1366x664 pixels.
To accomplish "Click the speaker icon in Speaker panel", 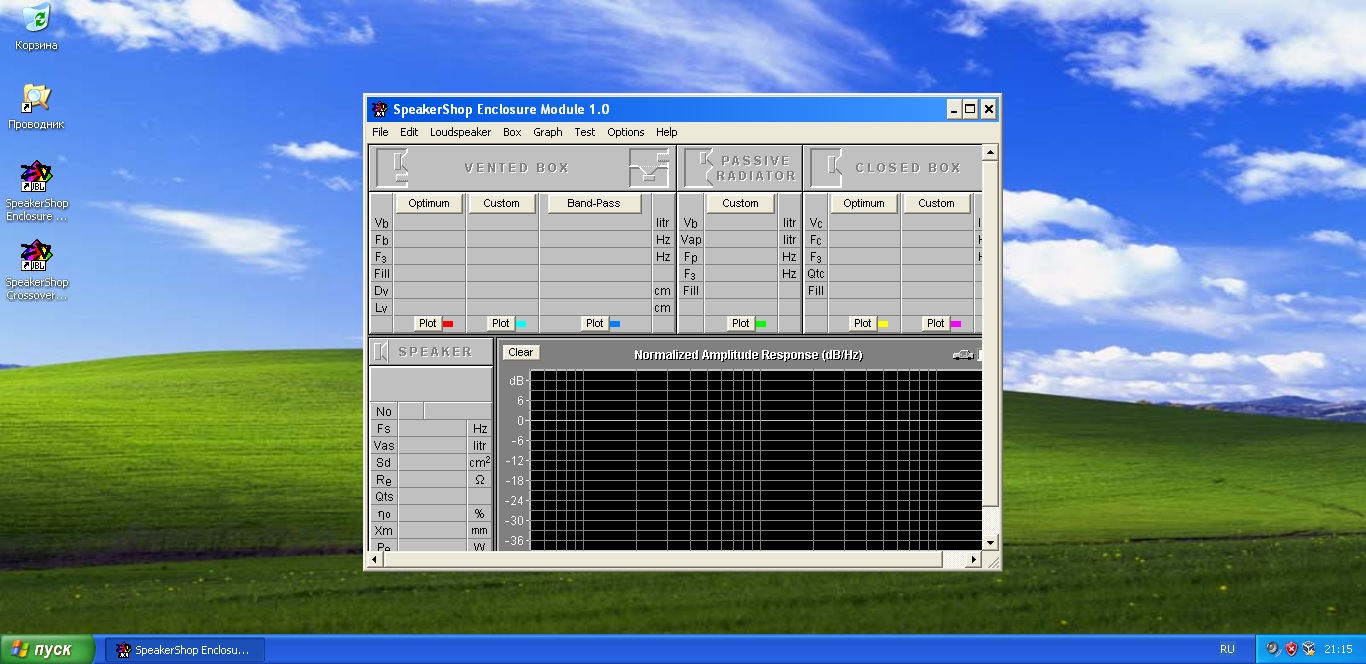I will point(381,352).
